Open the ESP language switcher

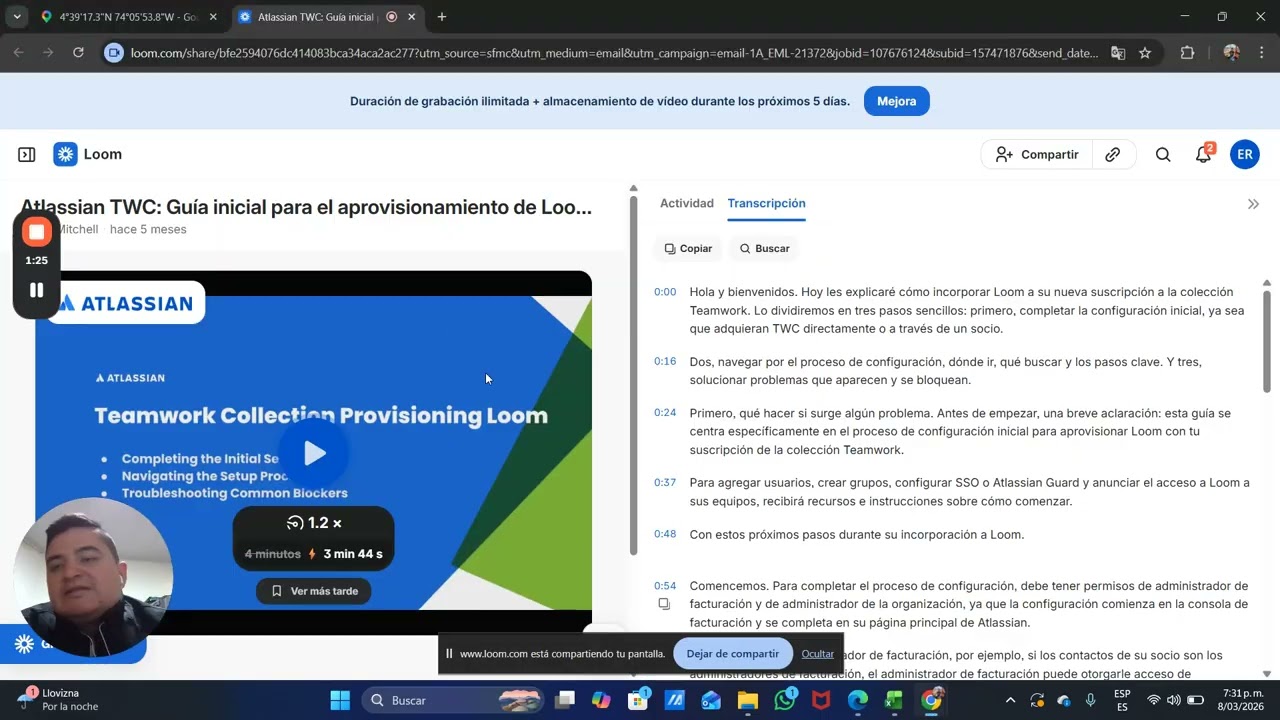(x=1123, y=700)
